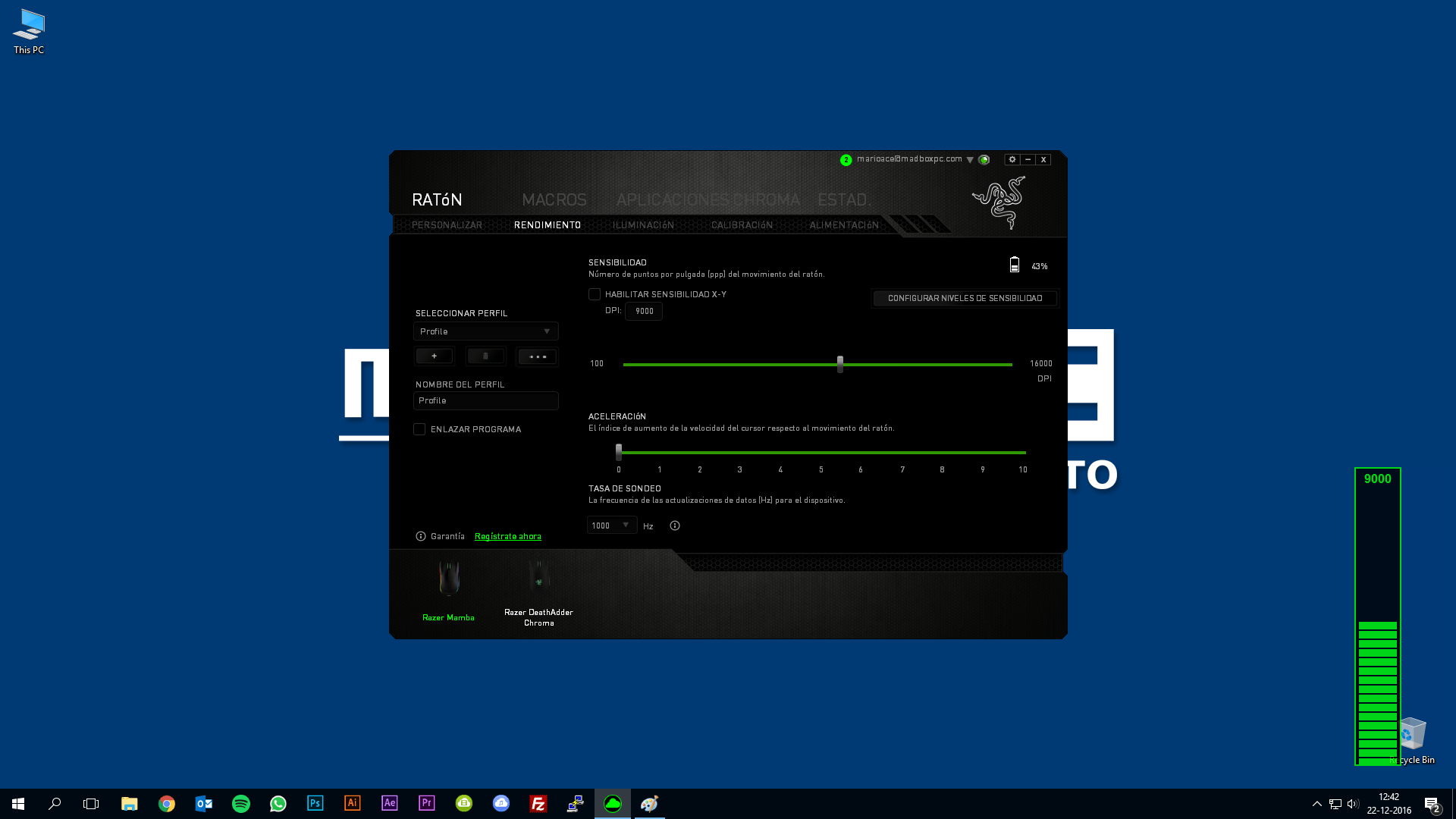Expand the account email dropdown arrow
1456x819 pixels.
coord(970,160)
